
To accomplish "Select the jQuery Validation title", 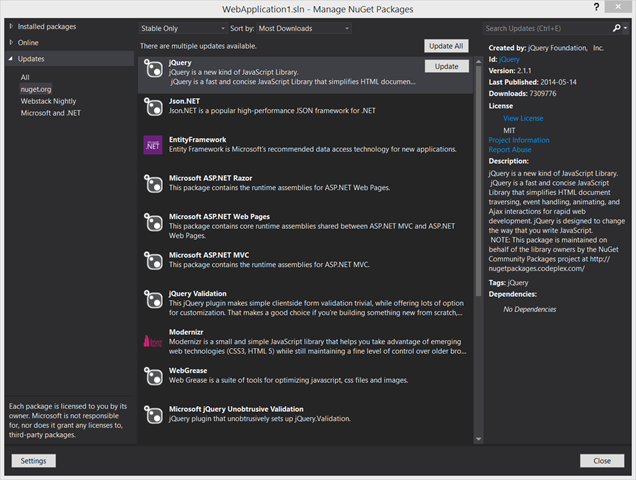I will [198, 294].
